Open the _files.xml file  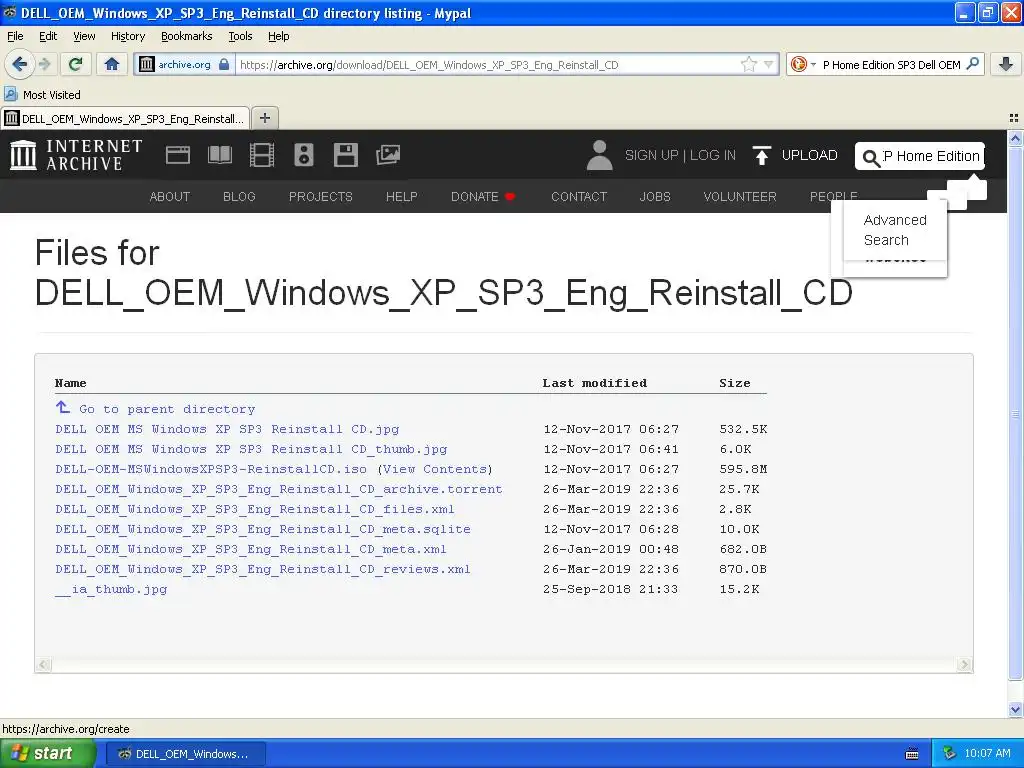(x=255, y=509)
